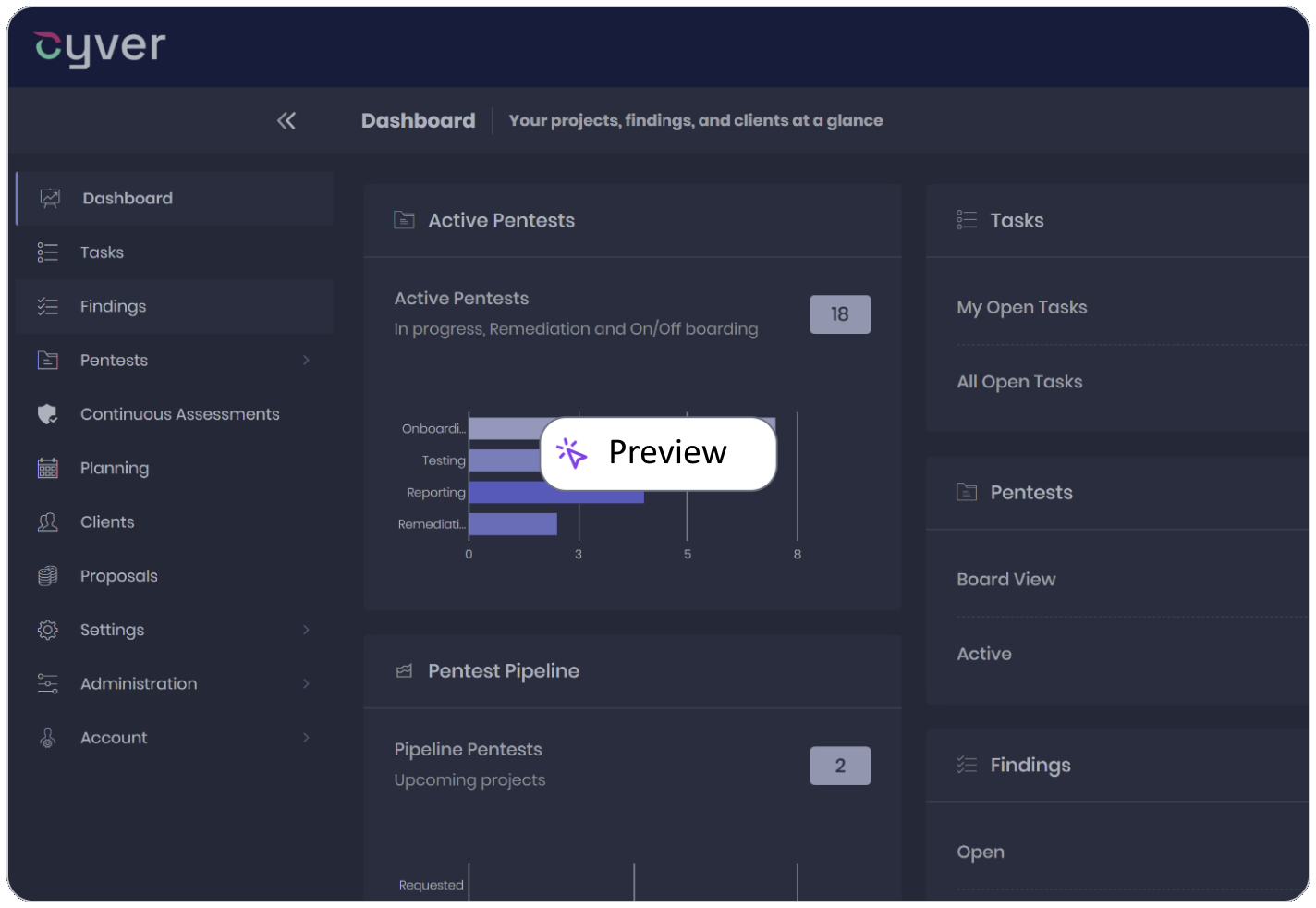Click the Pentests folder icon in sidebar
Image resolution: width=1316 pixels, height=908 pixels.
(48, 361)
